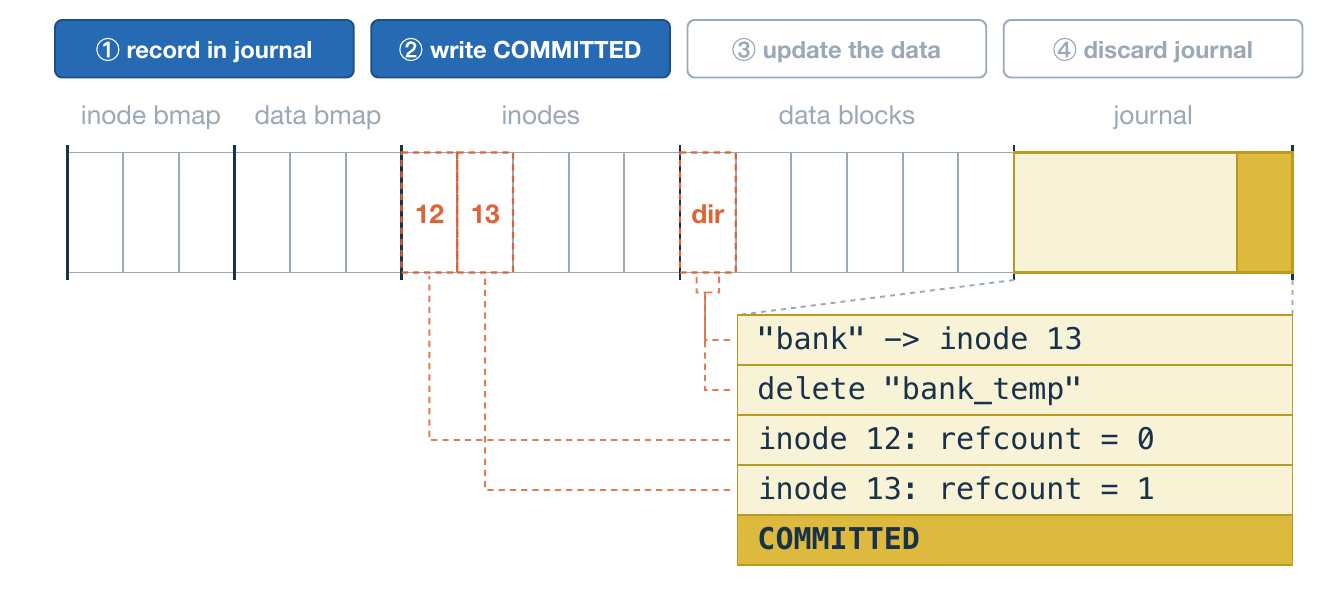Screen dimensions: 1330x590
Task: Click the light-yellow journal region
Action: coord(1125,213)
